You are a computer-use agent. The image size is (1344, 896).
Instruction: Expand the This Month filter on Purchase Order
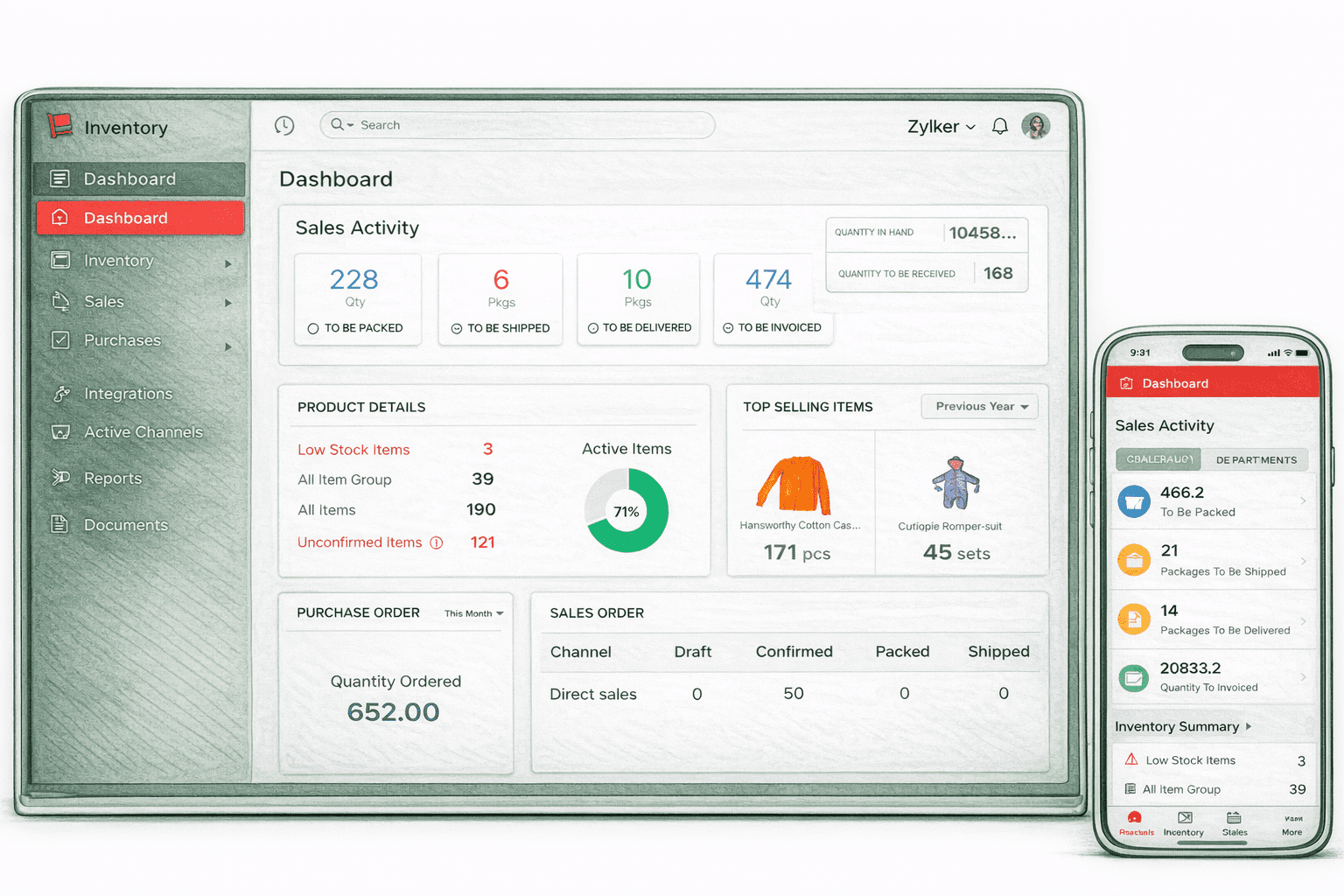click(x=473, y=613)
